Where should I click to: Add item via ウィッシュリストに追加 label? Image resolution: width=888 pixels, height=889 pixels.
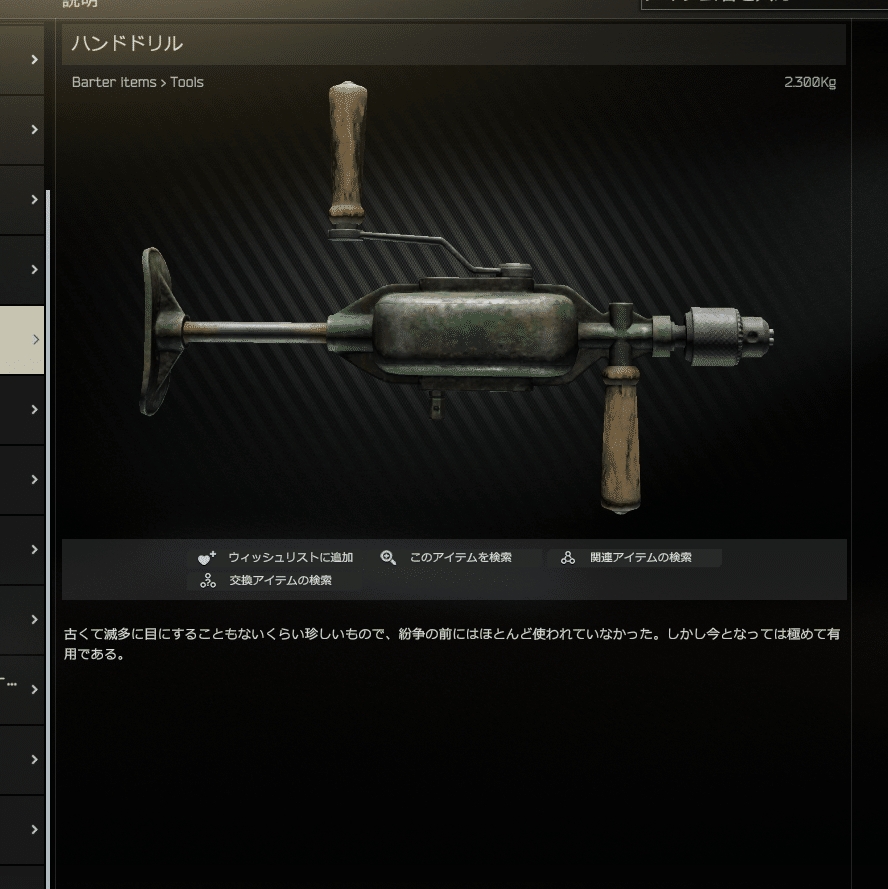(x=290, y=557)
